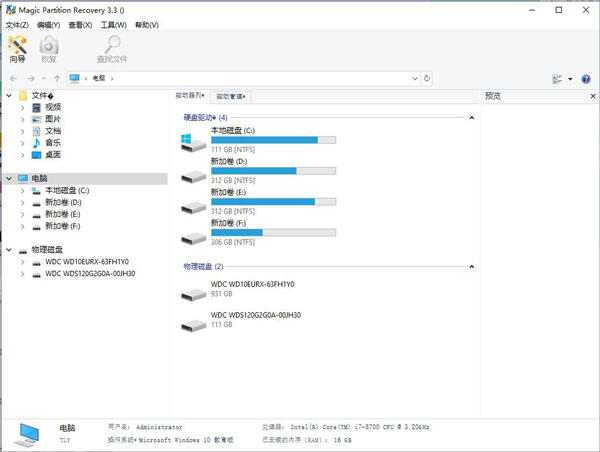Open local disk (C:) drive icon

point(193,143)
